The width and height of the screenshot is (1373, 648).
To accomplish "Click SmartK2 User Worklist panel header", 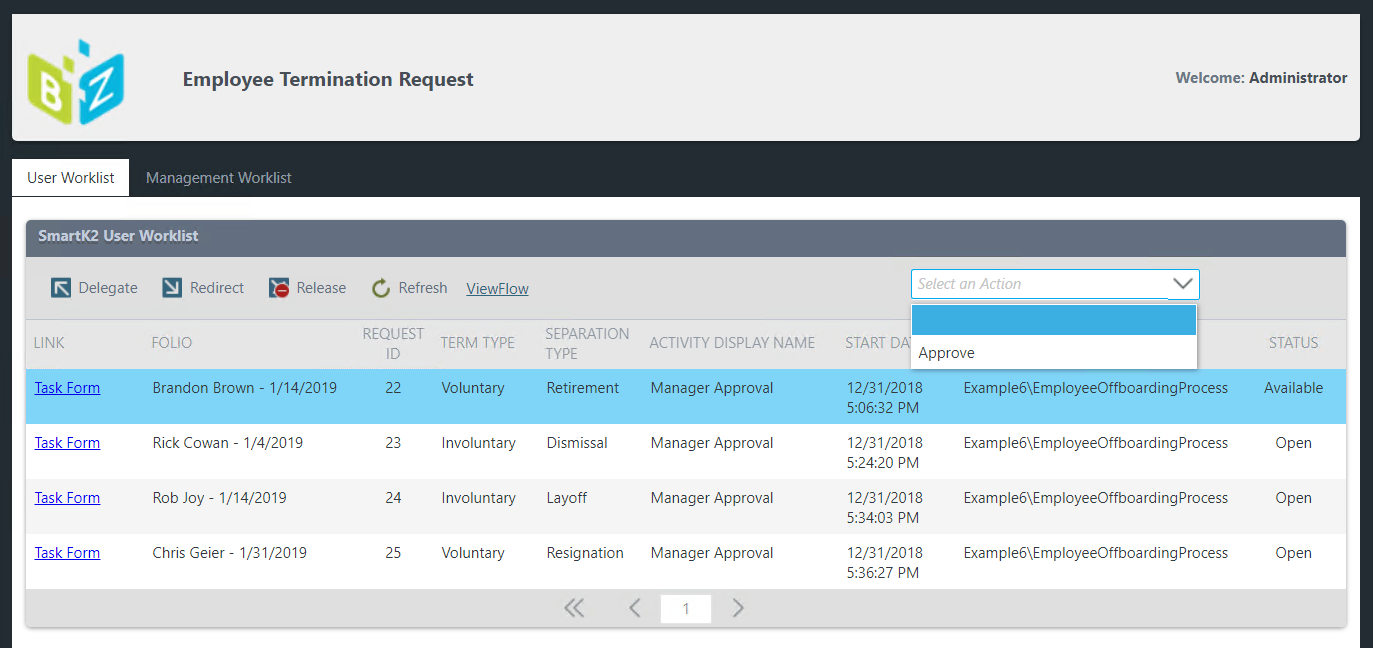I will coord(686,238).
